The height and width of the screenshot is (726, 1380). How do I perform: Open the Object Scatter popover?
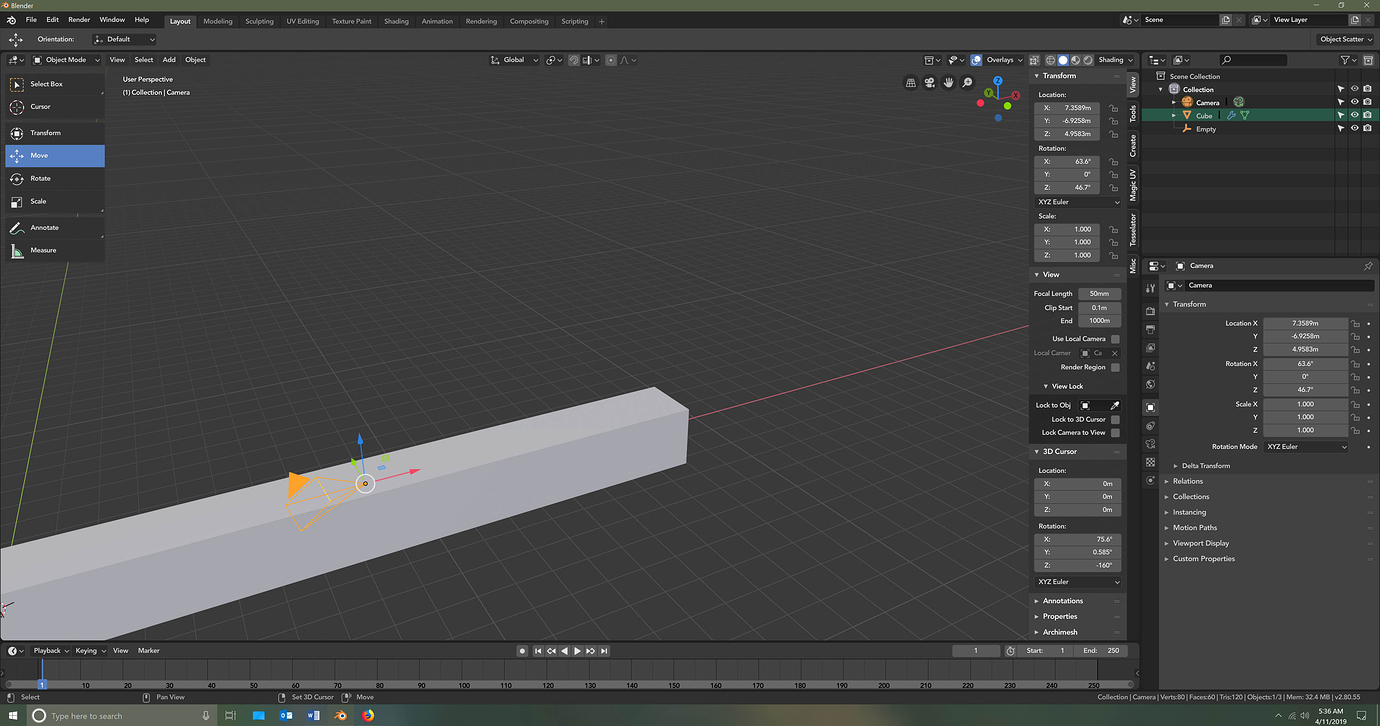1346,38
